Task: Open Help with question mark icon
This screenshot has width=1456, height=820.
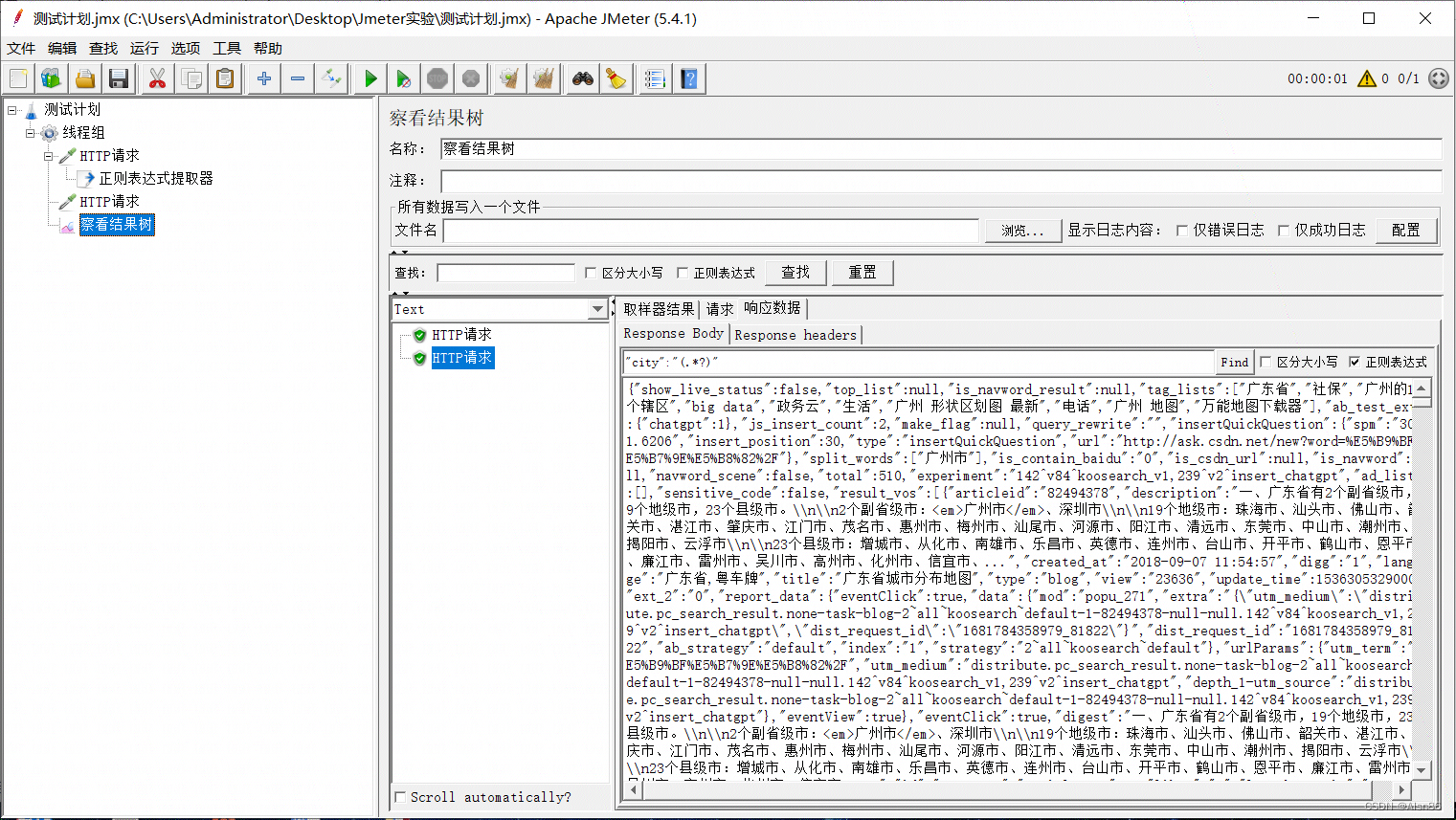Action: click(x=689, y=78)
